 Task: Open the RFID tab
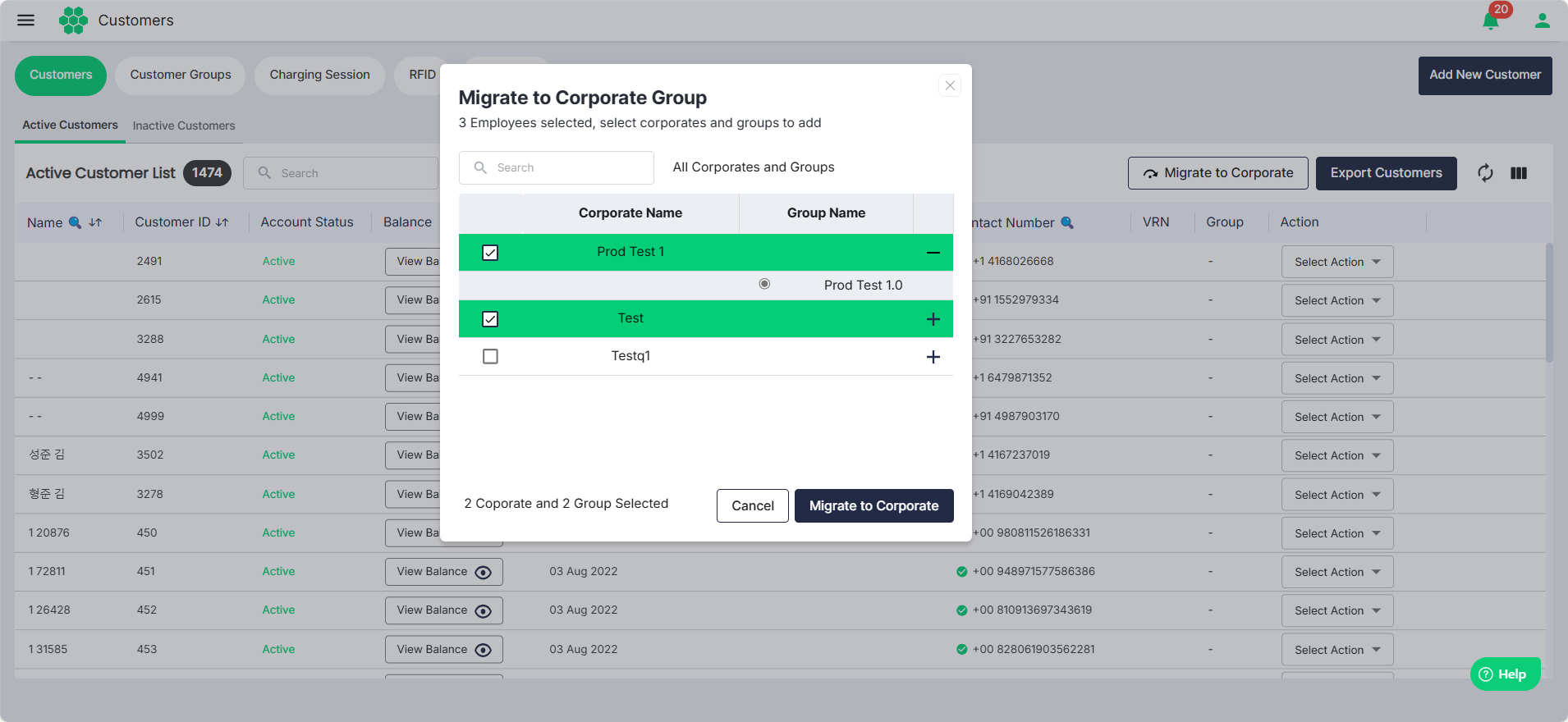click(x=421, y=75)
